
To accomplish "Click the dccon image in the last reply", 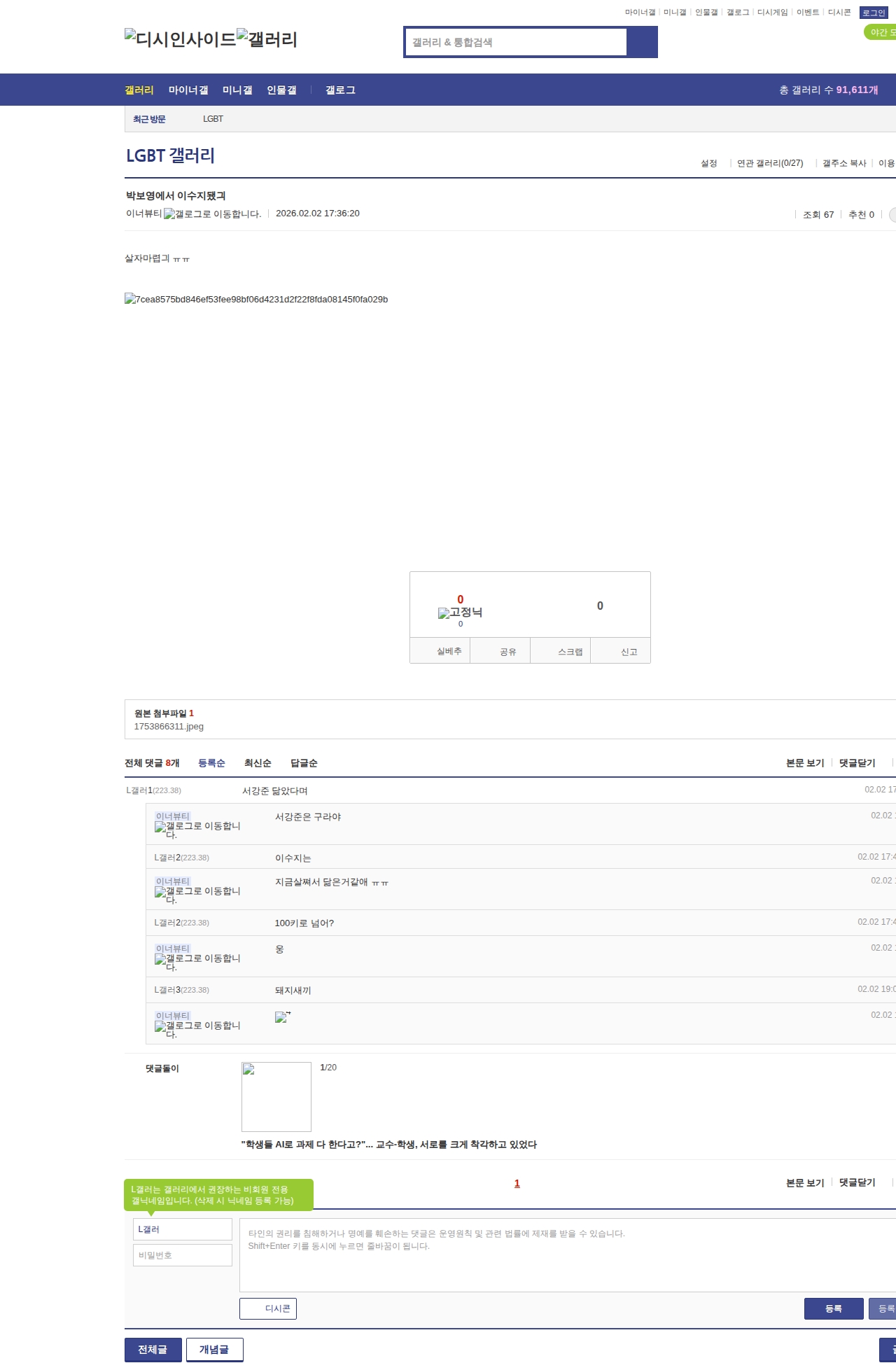I will coord(282,1017).
